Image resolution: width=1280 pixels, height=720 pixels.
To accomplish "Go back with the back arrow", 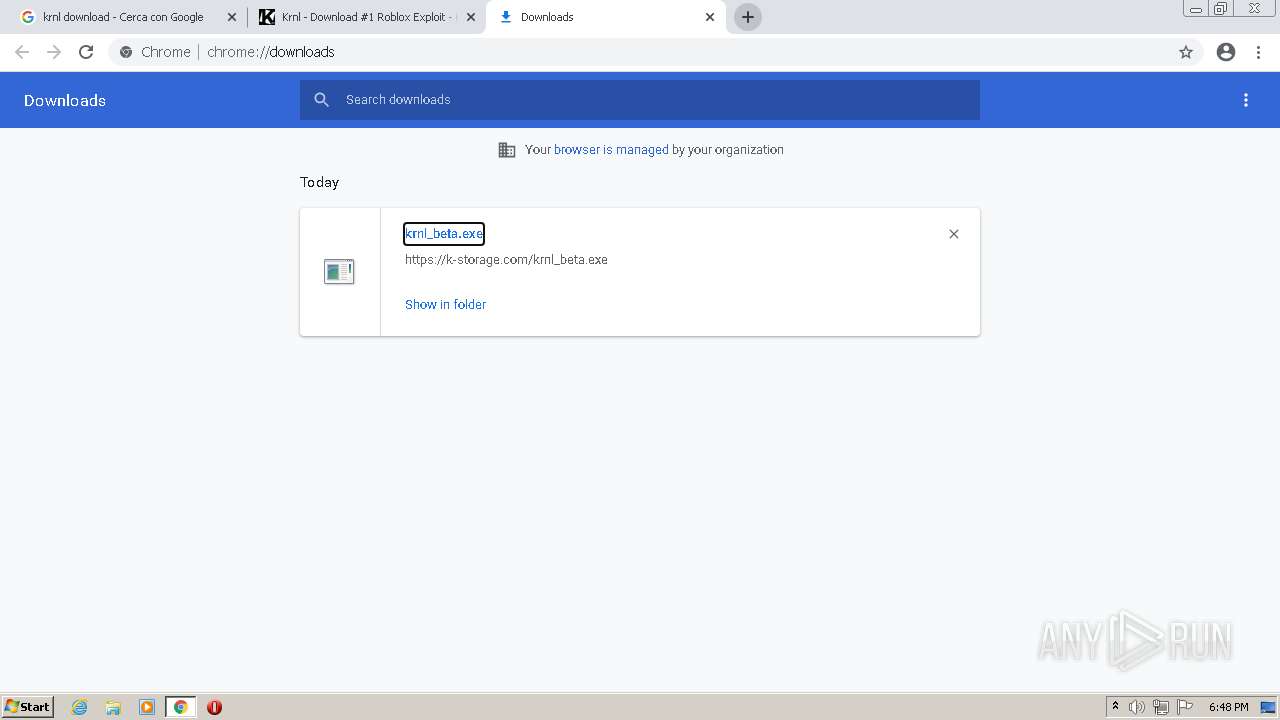I will [22, 52].
